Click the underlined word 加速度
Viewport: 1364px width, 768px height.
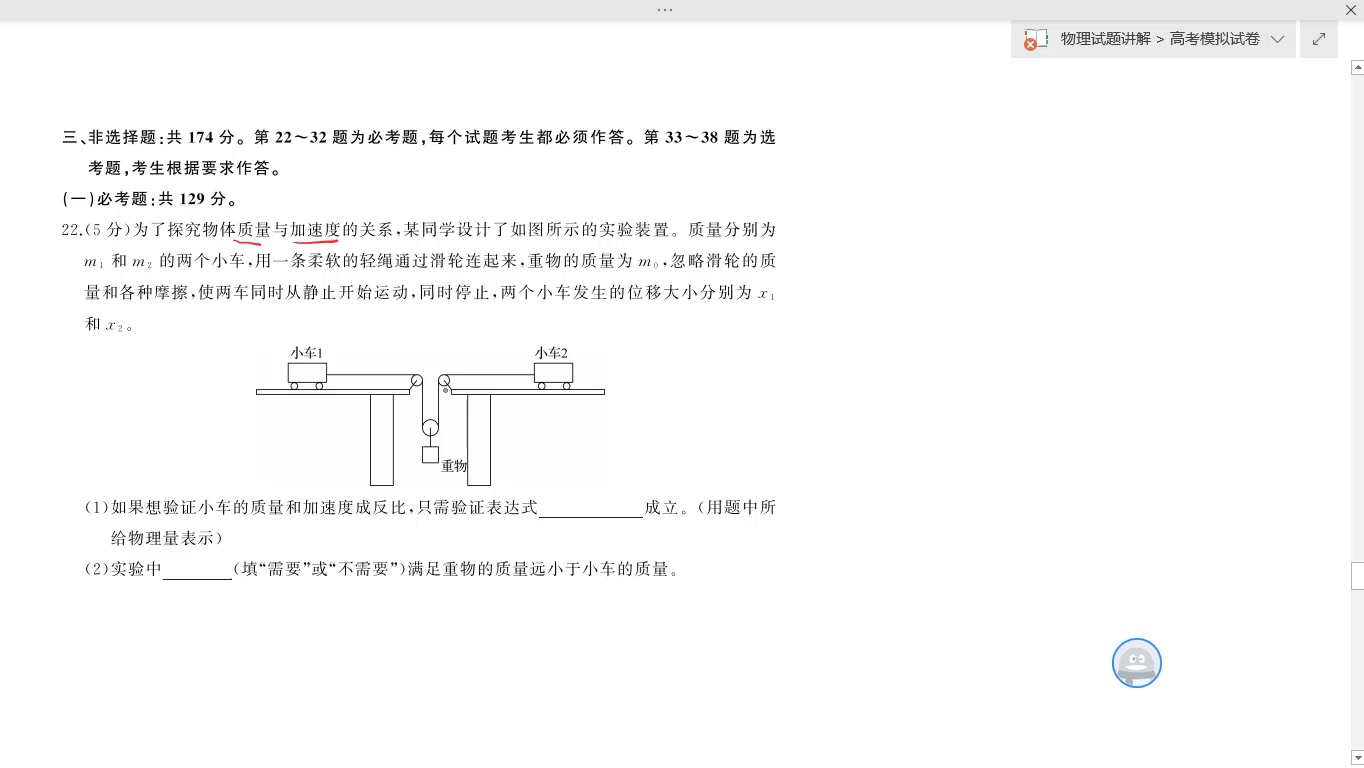coord(316,230)
